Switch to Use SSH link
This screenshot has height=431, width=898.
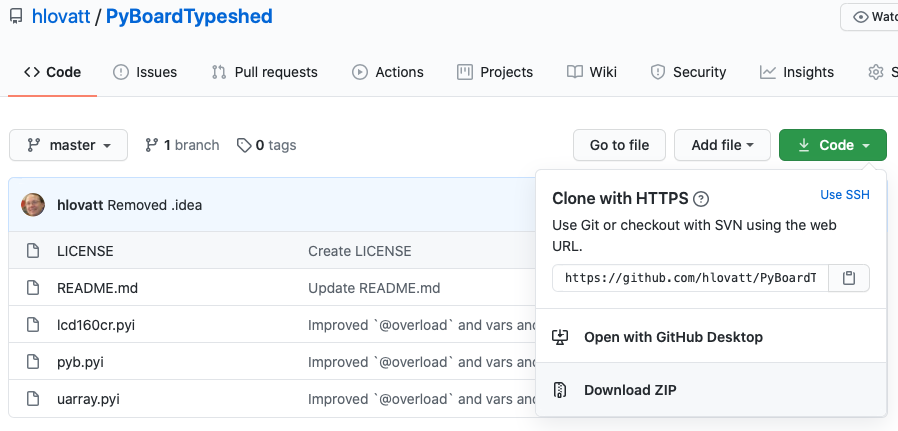(845, 195)
